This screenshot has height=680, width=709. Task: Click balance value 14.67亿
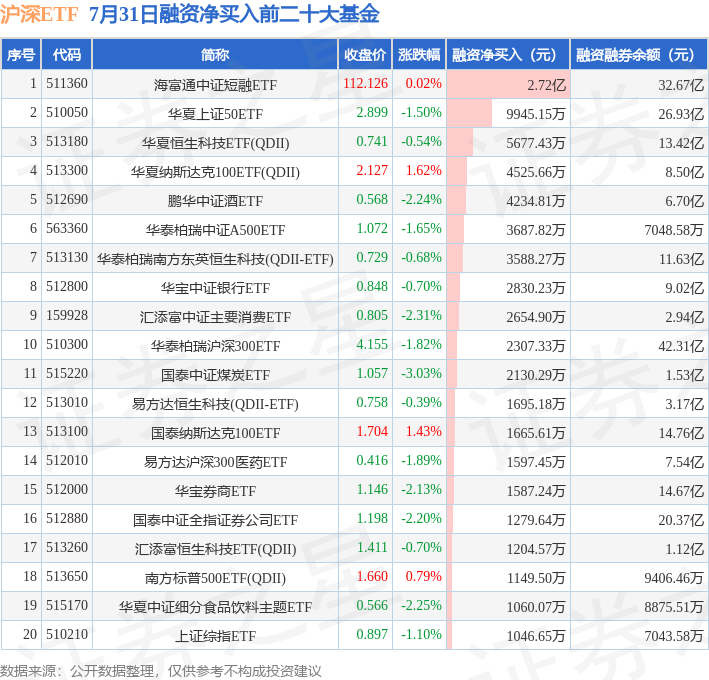click(x=681, y=490)
